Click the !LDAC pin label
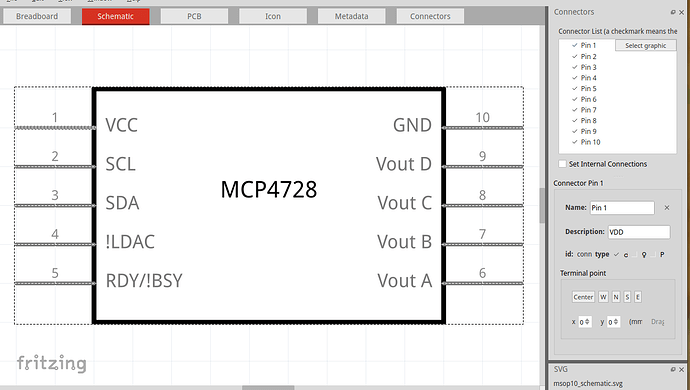The height and width of the screenshot is (390, 690). click(x=130, y=242)
